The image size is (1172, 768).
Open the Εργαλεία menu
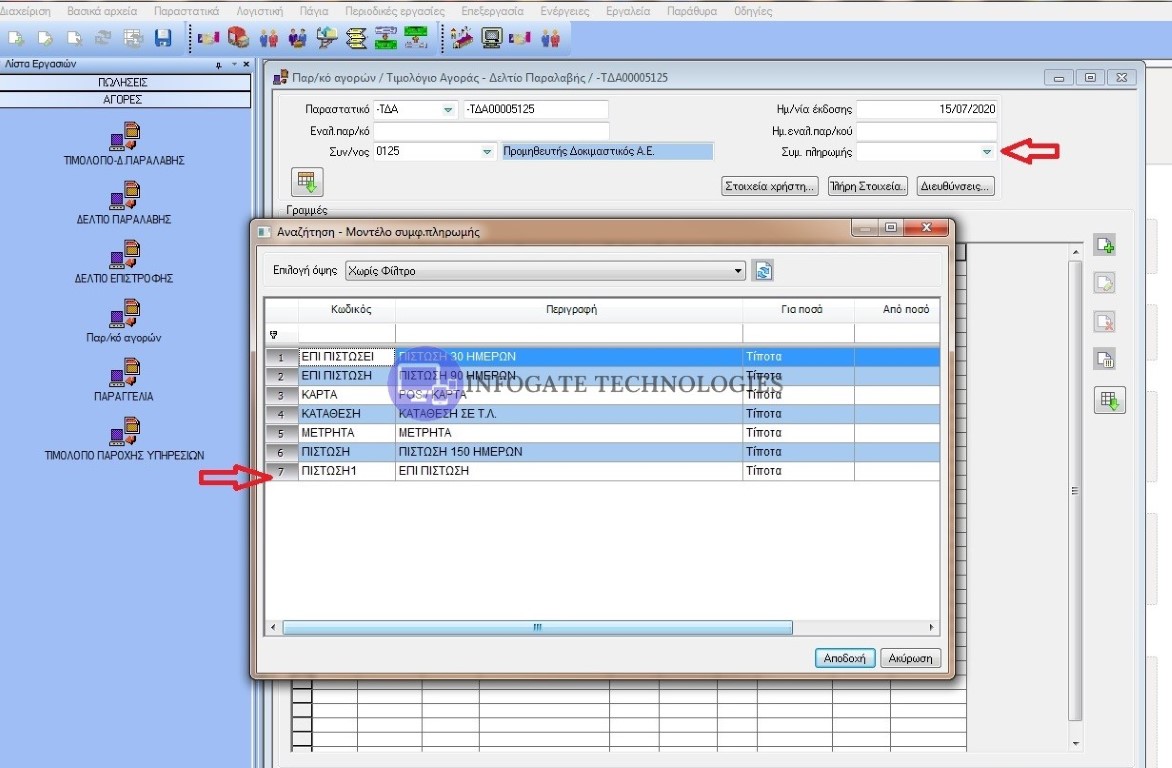tap(627, 11)
